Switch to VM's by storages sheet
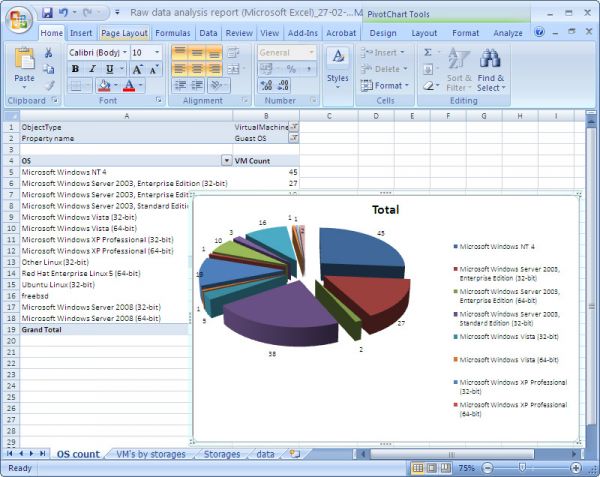The image size is (600, 477). click(151, 454)
